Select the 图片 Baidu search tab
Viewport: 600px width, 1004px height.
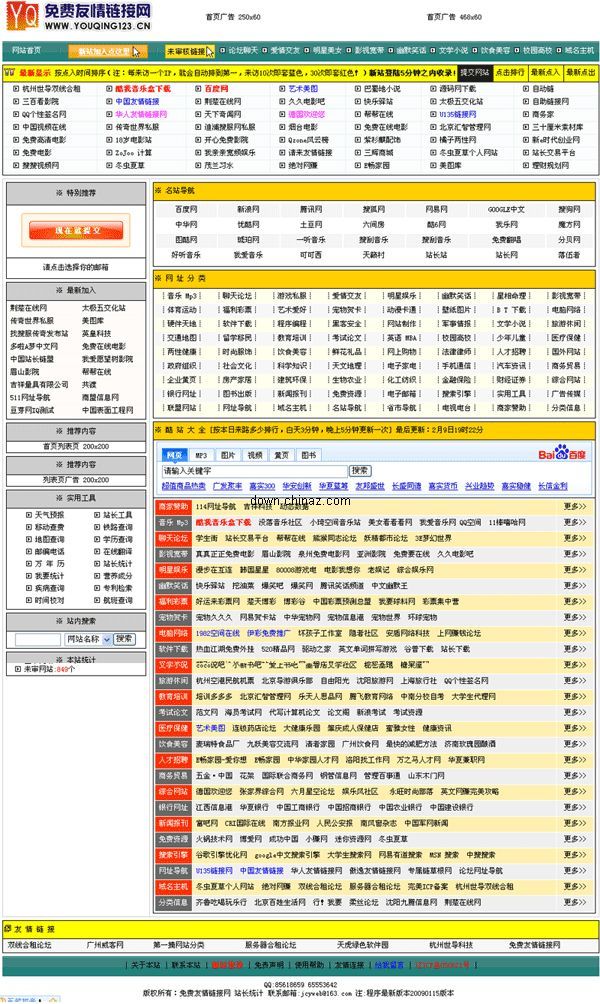click(x=228, y=455)
